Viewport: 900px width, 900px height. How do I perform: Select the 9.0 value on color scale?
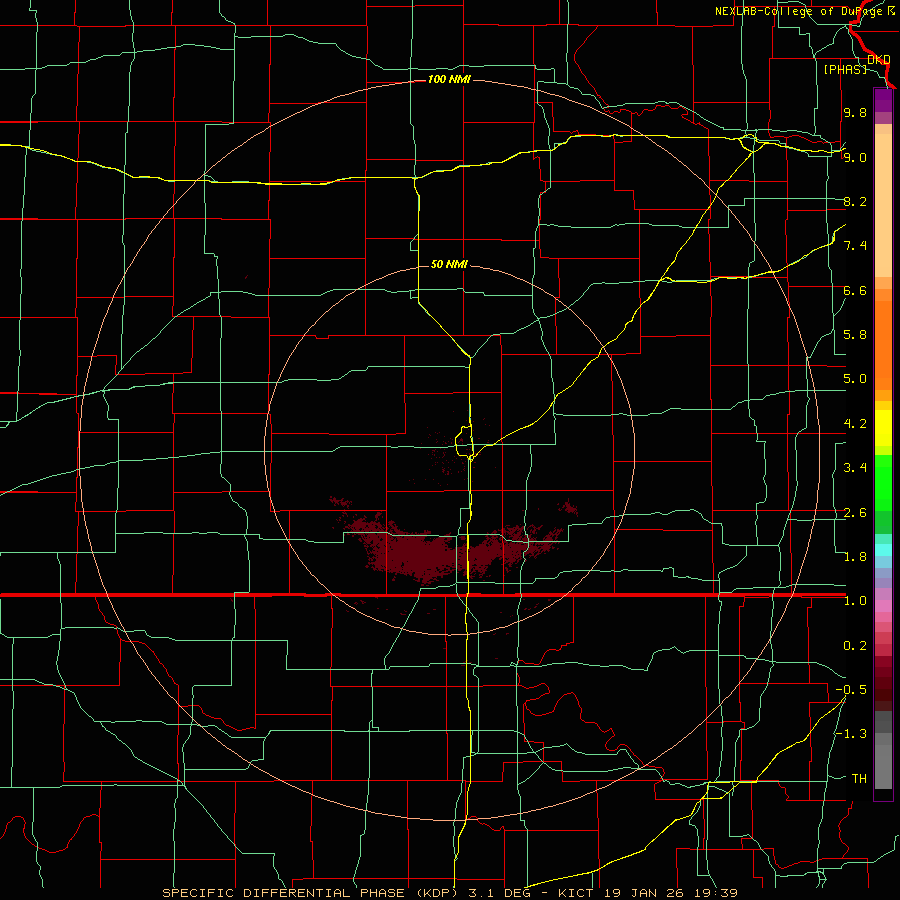855,157
